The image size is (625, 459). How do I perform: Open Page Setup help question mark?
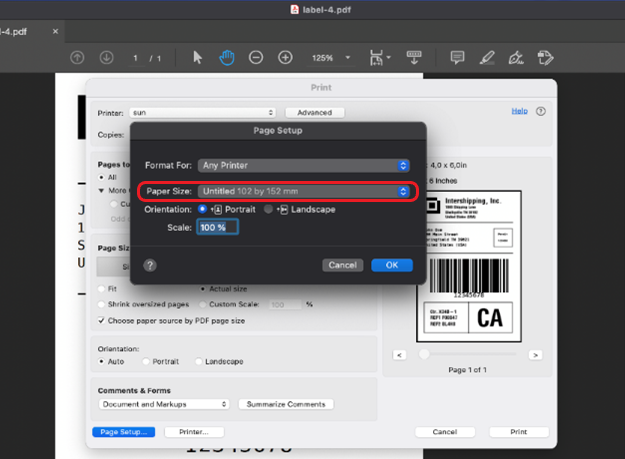150,265
